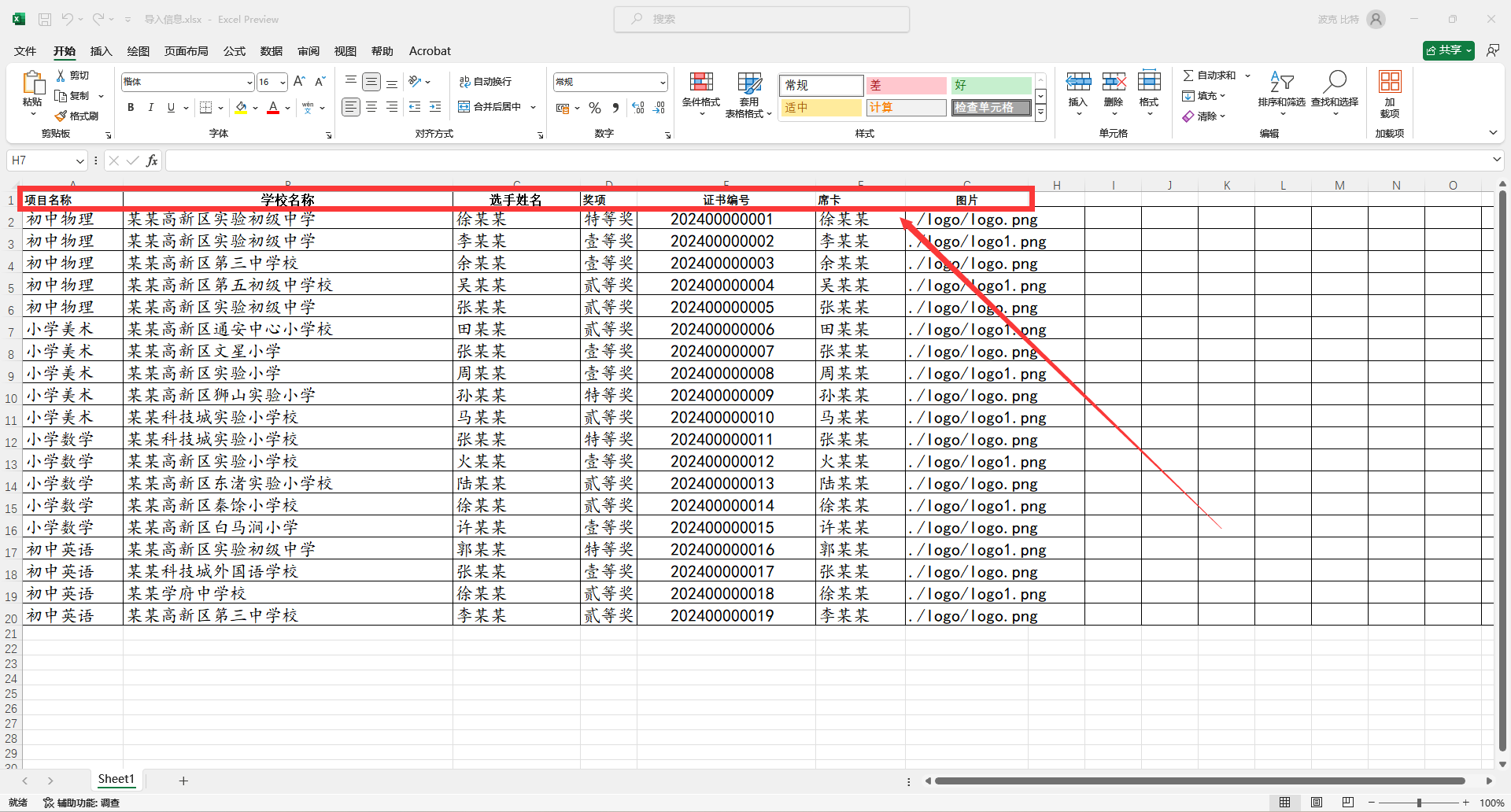Click the Conditional Formatting icon
This screenshot has width=1511, height=812.
(700, 83)
